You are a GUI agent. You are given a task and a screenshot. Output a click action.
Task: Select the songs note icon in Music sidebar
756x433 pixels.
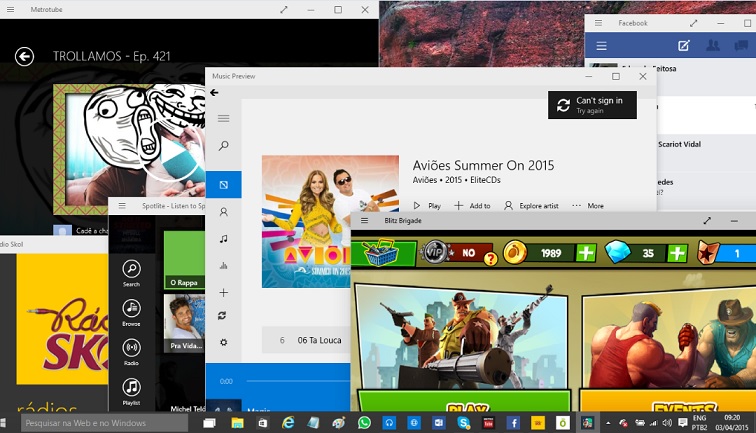click(223, 239)
